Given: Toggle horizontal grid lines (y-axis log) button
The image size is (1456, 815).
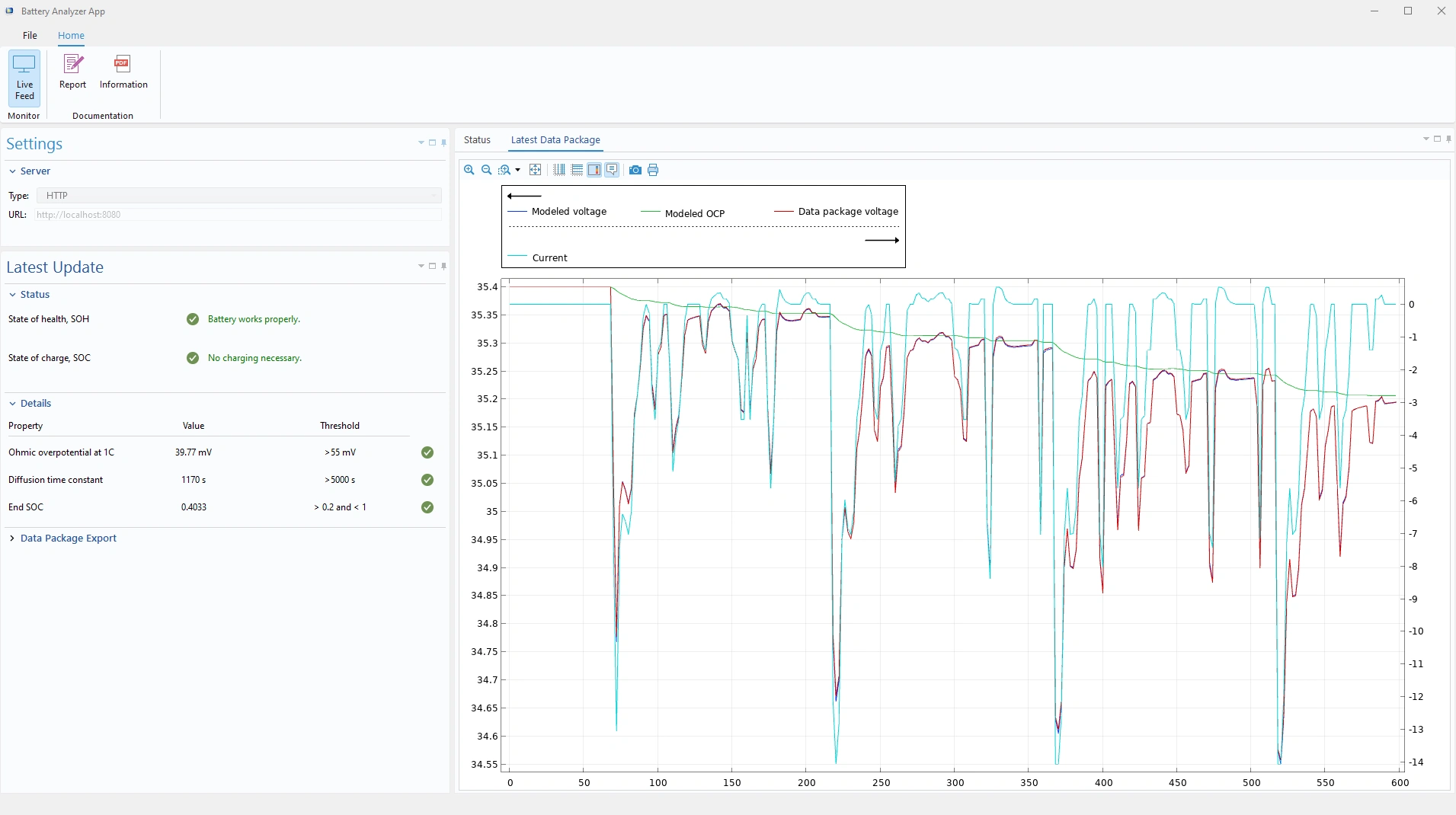Looking at the screenshot, I should click(577, 170).
